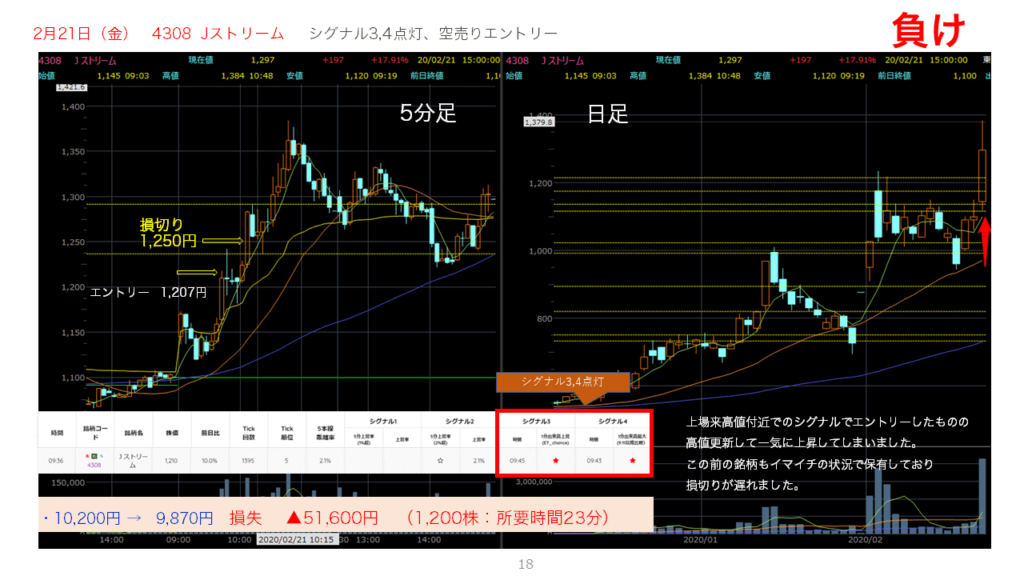Select the 09:43 time cell under シグナル4
1024x576 pixels.
[594, 460]
